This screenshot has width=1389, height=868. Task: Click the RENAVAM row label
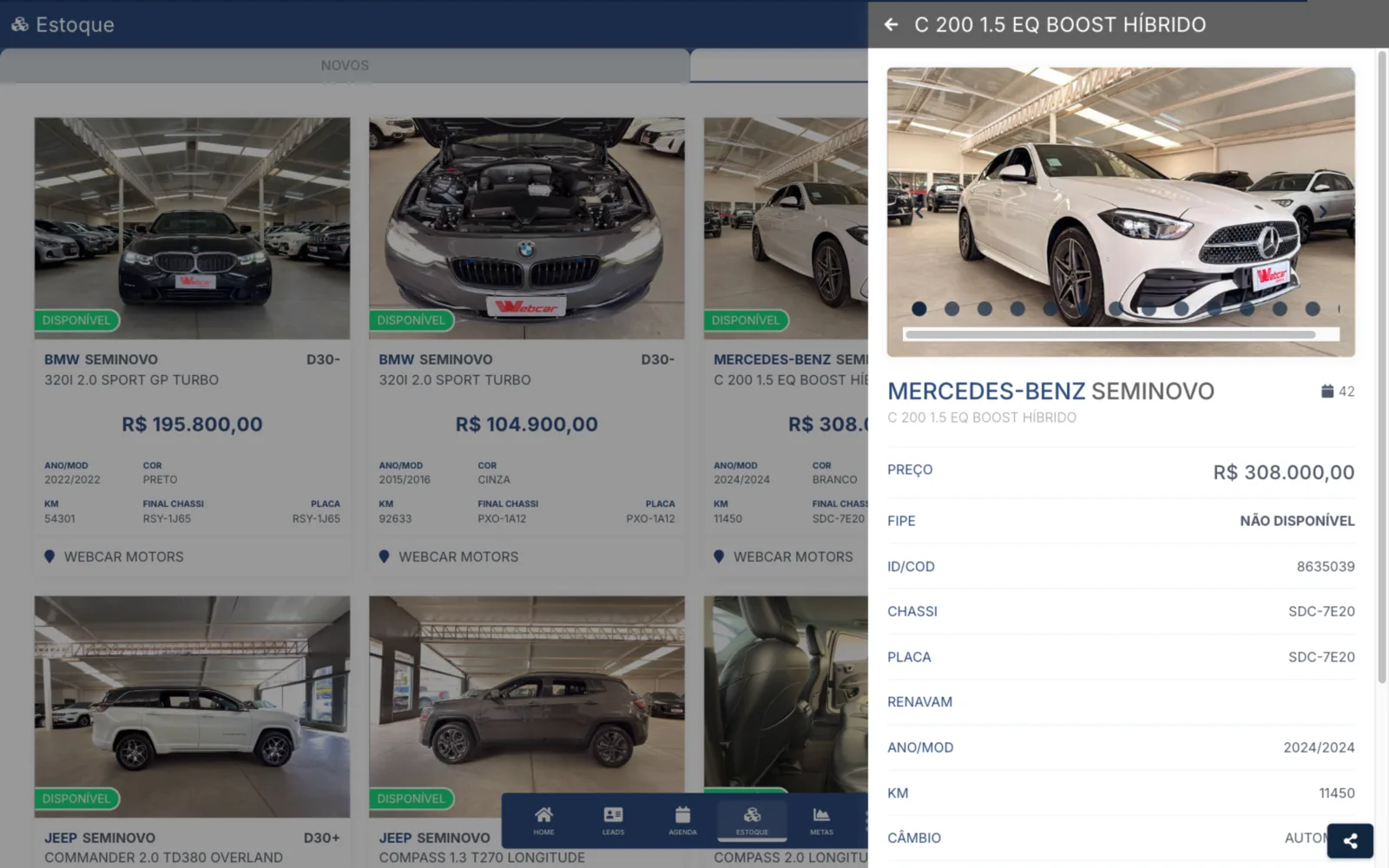(x=920, y=702)
